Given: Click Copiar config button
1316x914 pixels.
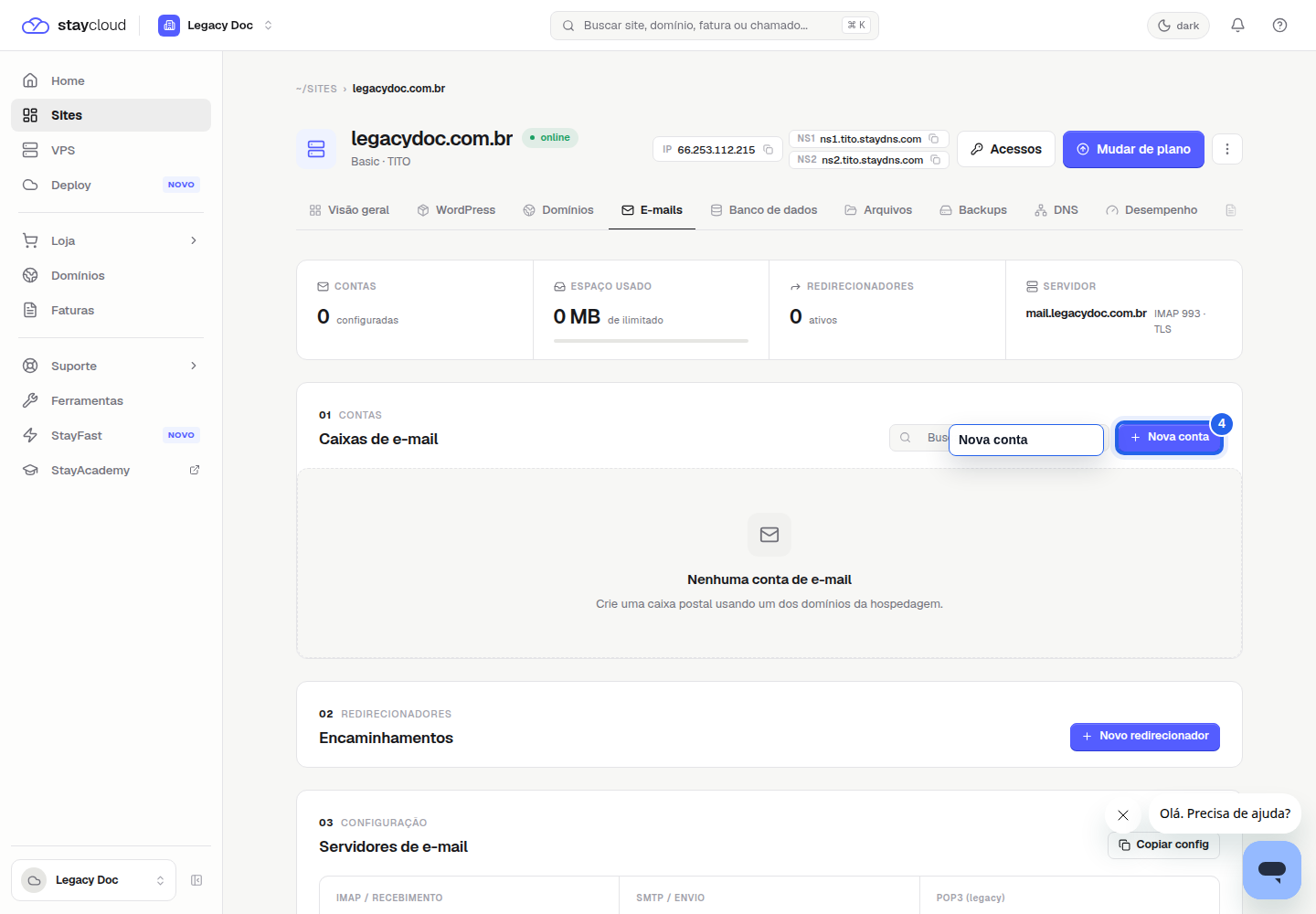Looking at the screenshot, I should pos(1163,845).
